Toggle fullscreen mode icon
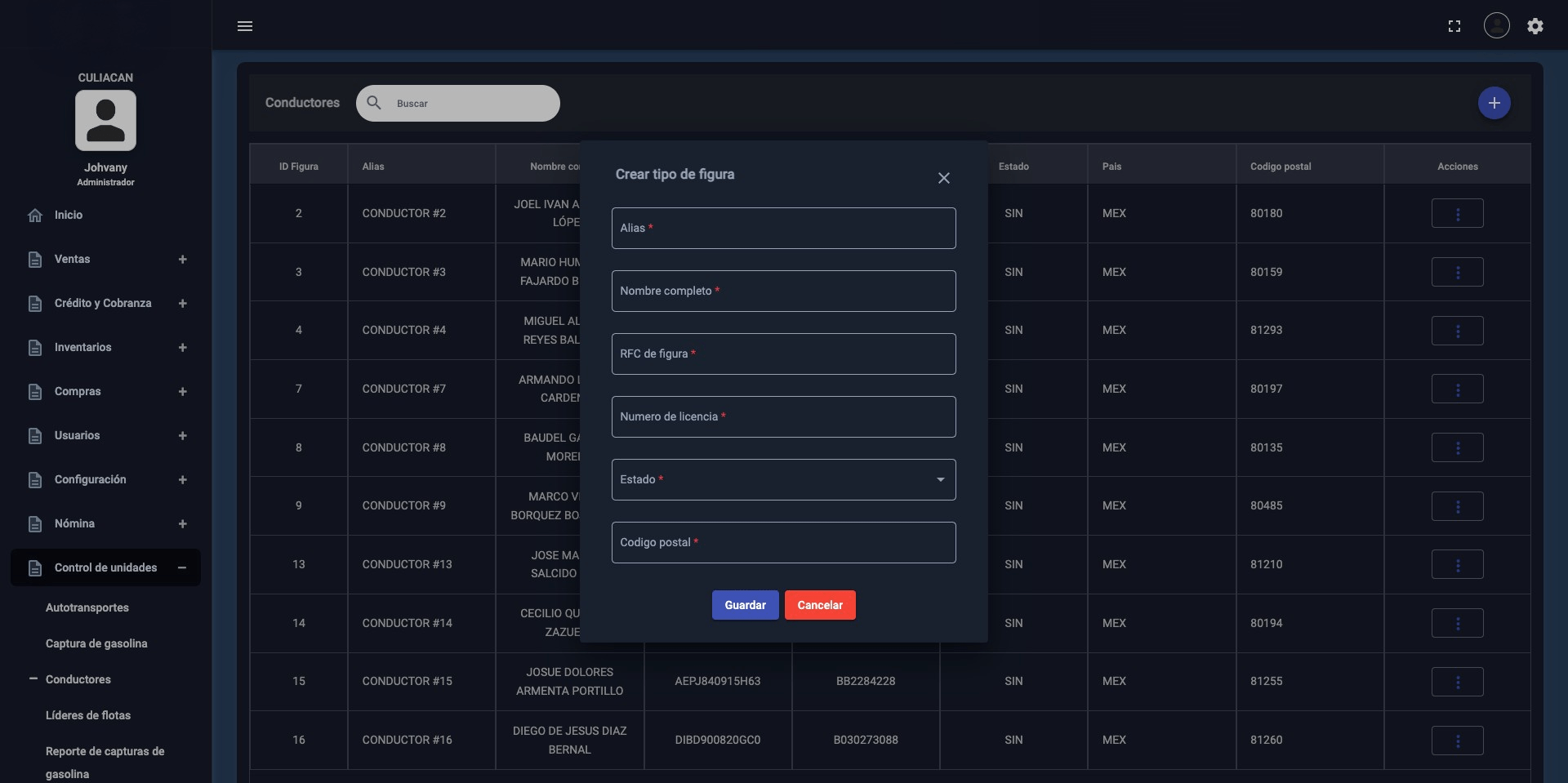 (1454, 26)
